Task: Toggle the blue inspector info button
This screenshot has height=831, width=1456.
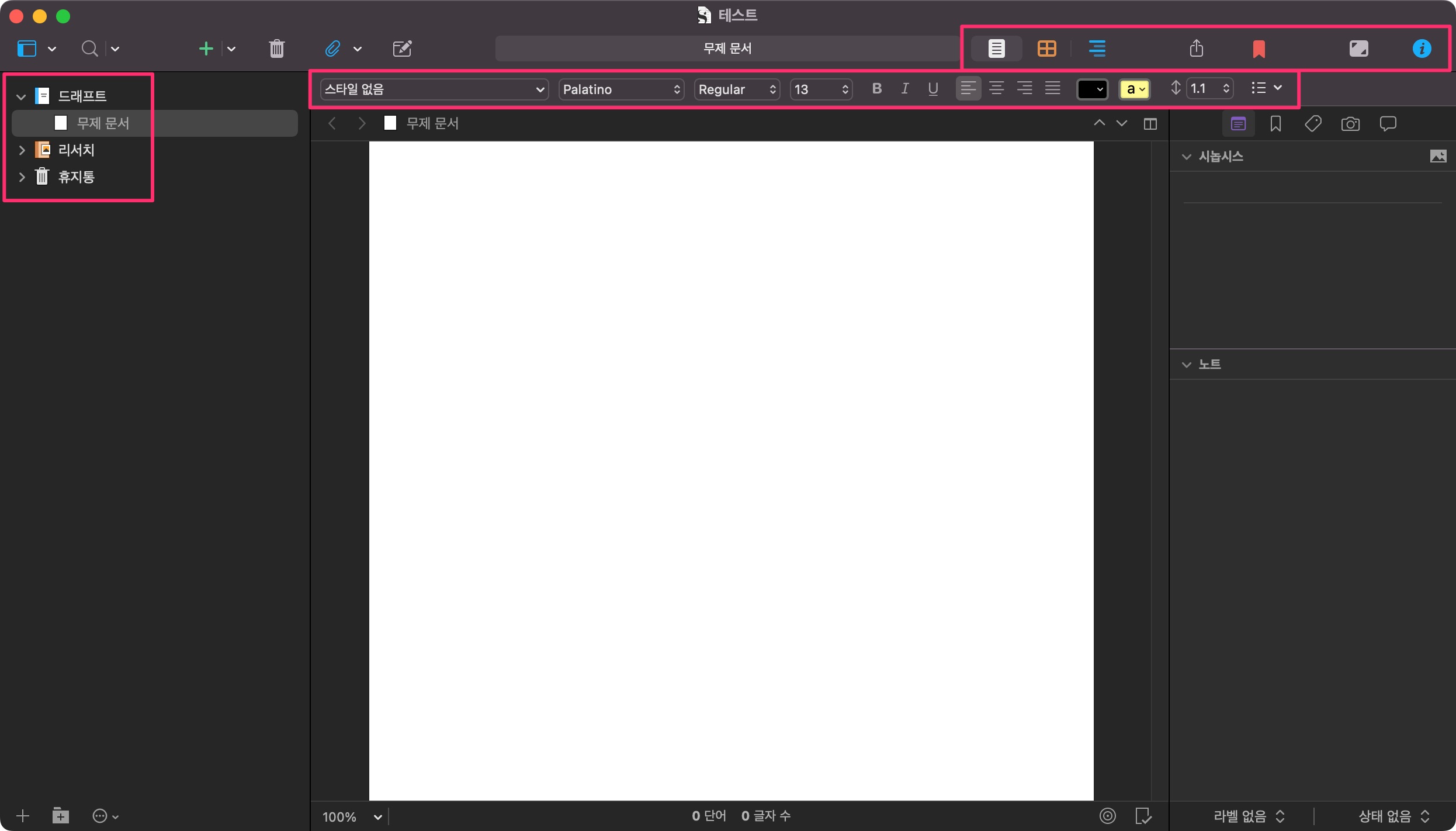Action: 1422,49
